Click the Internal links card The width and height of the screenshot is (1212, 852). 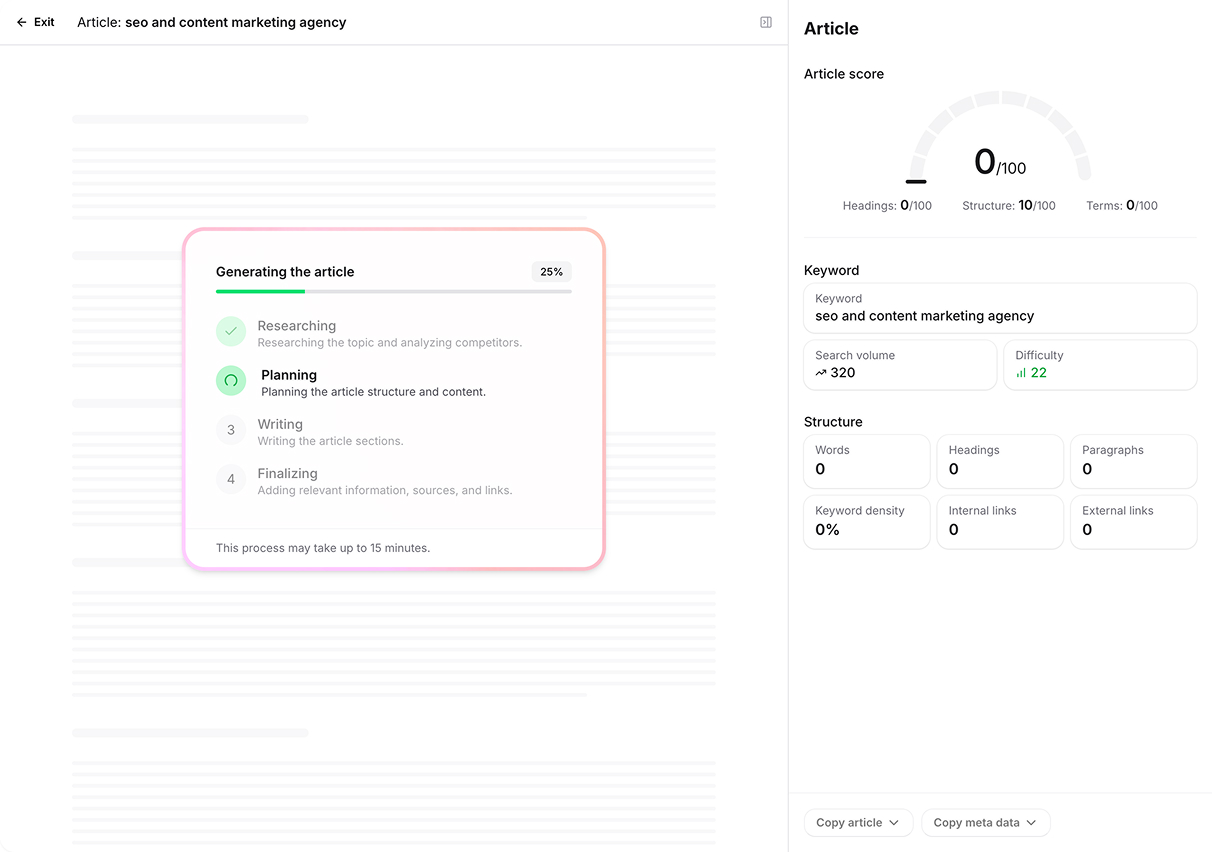pos(999,521)
